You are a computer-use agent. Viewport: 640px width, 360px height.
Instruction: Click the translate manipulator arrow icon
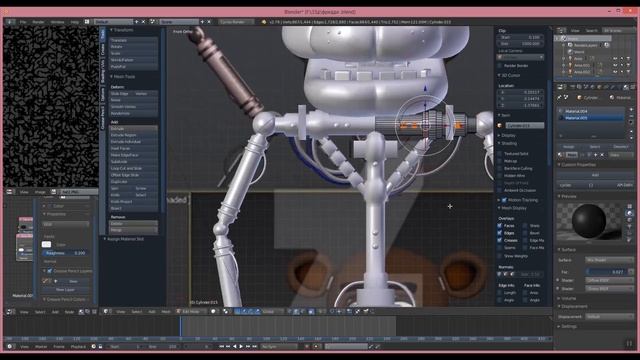[x=244, y=311]
